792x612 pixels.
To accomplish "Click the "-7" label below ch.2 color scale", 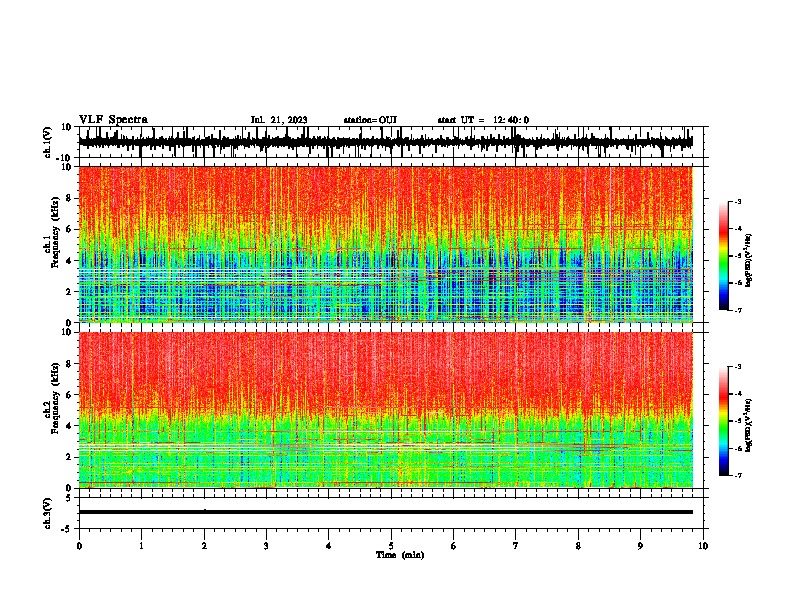I will point(737,476).
